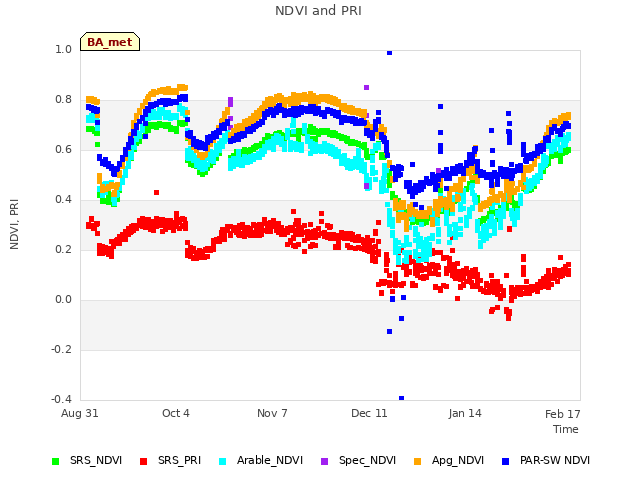Click the Time x-axis title
This screenshot has width=640, height=480.
pos(566,429)
